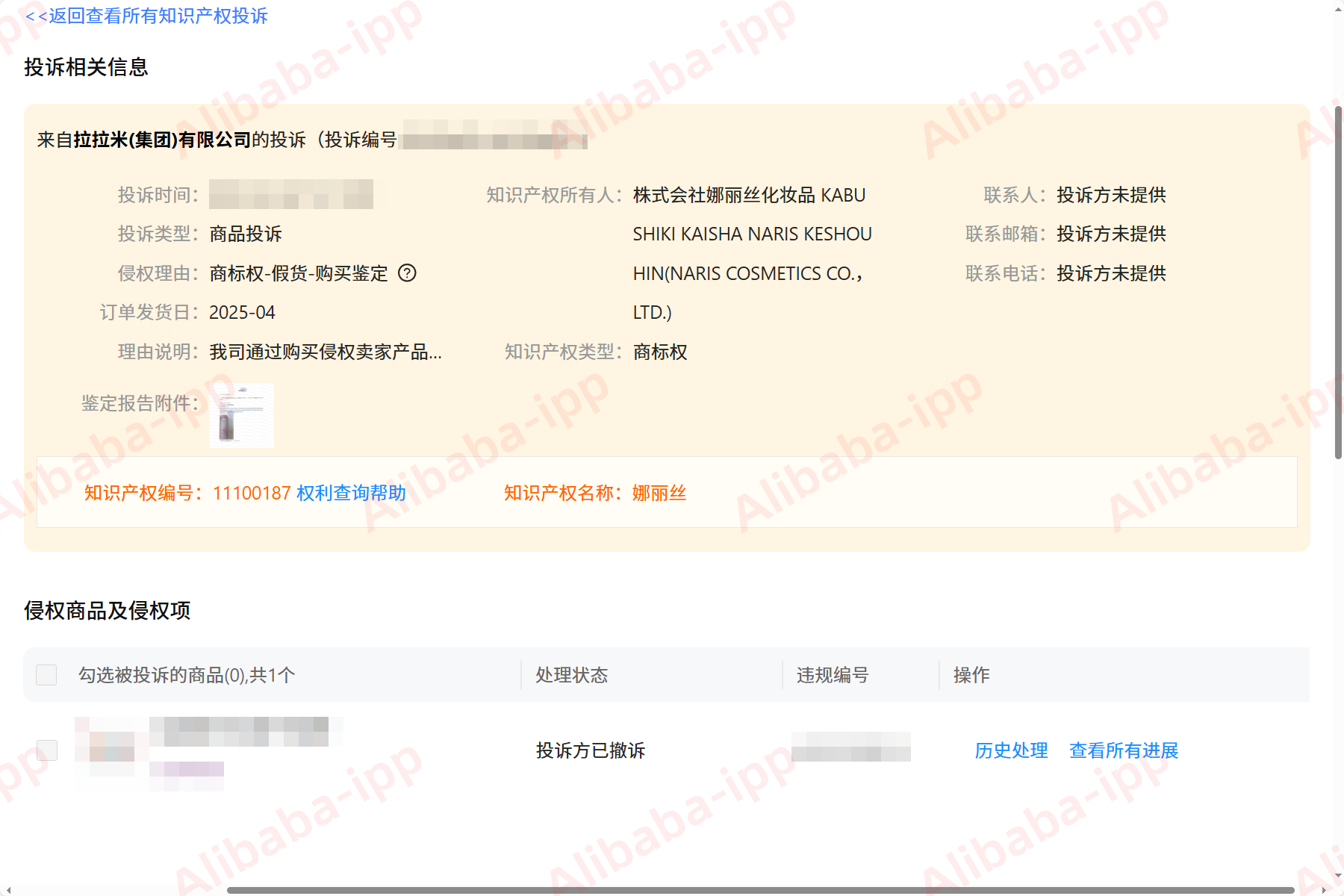This screenshot has height=896, width=1344.
Task: Click the 处理状态 column header
Action: click(572, 675)
